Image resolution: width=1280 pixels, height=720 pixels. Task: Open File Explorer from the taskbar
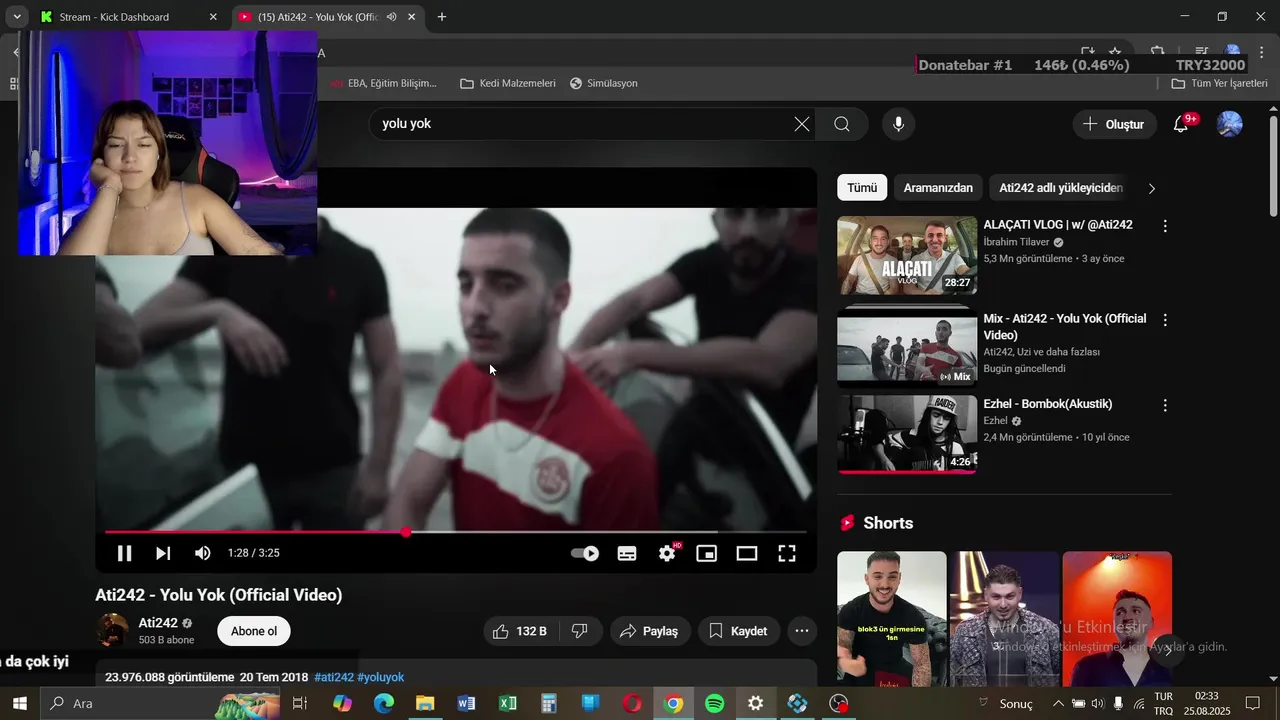pyautogui.click(x=425, y=703)
